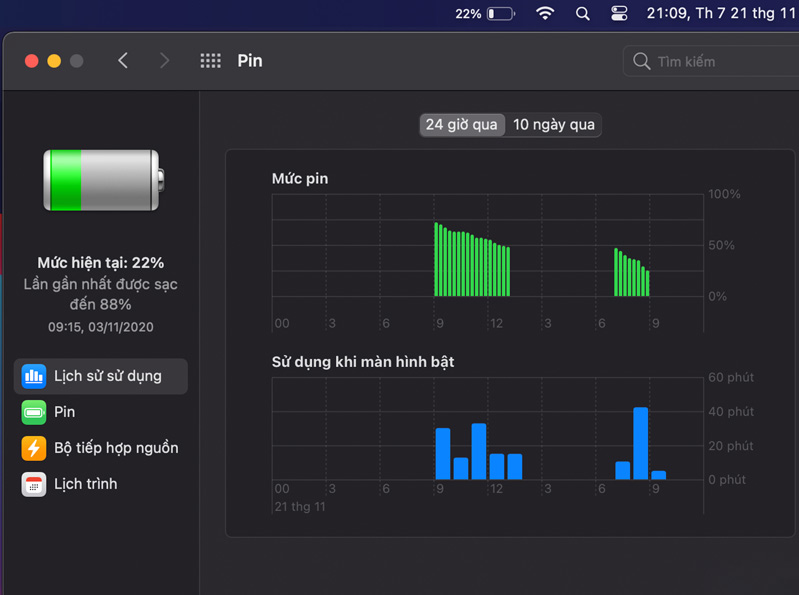Switch to the 10 ngày qua view

tap(554, 125)
